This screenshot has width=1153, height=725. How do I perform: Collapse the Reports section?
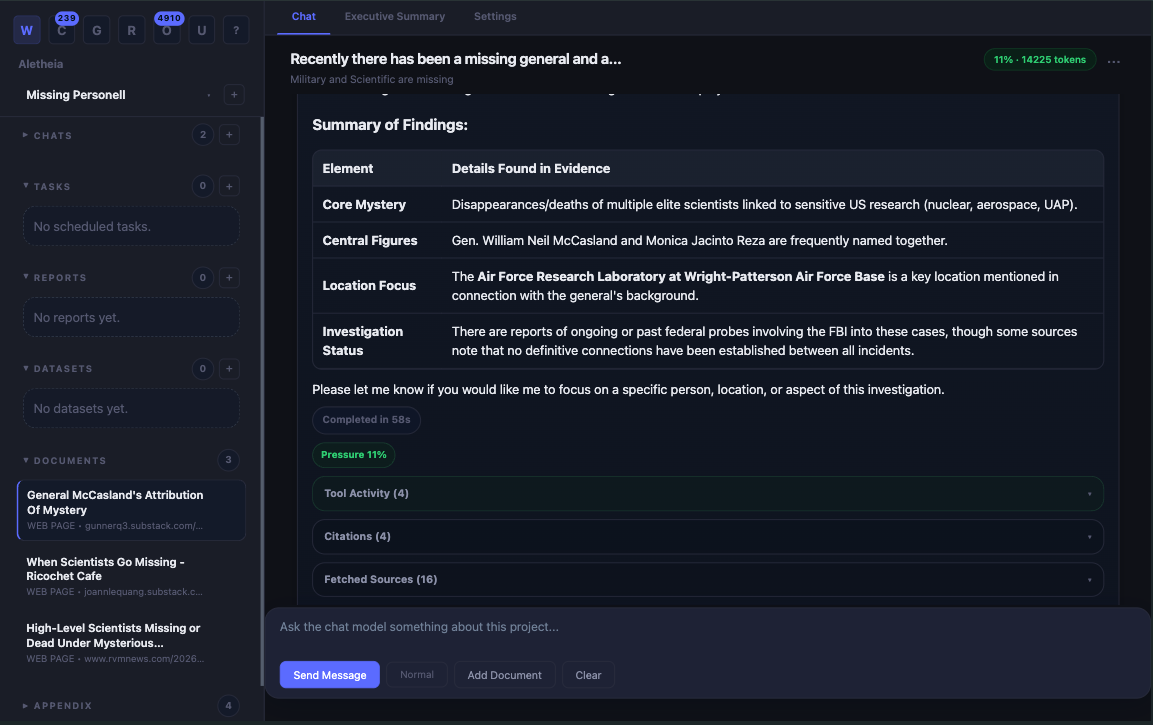tap(54, 277)
